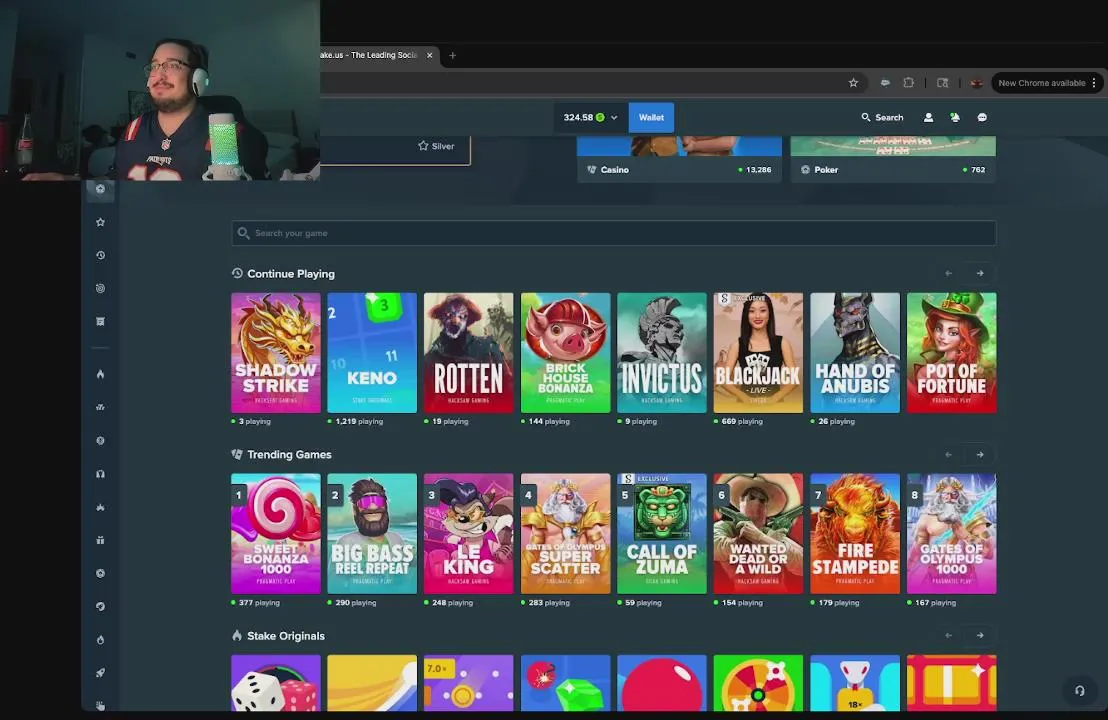Click New Chrome available update button
The width and height of the screenshot is (1108, 720).
click(1042, 83)
